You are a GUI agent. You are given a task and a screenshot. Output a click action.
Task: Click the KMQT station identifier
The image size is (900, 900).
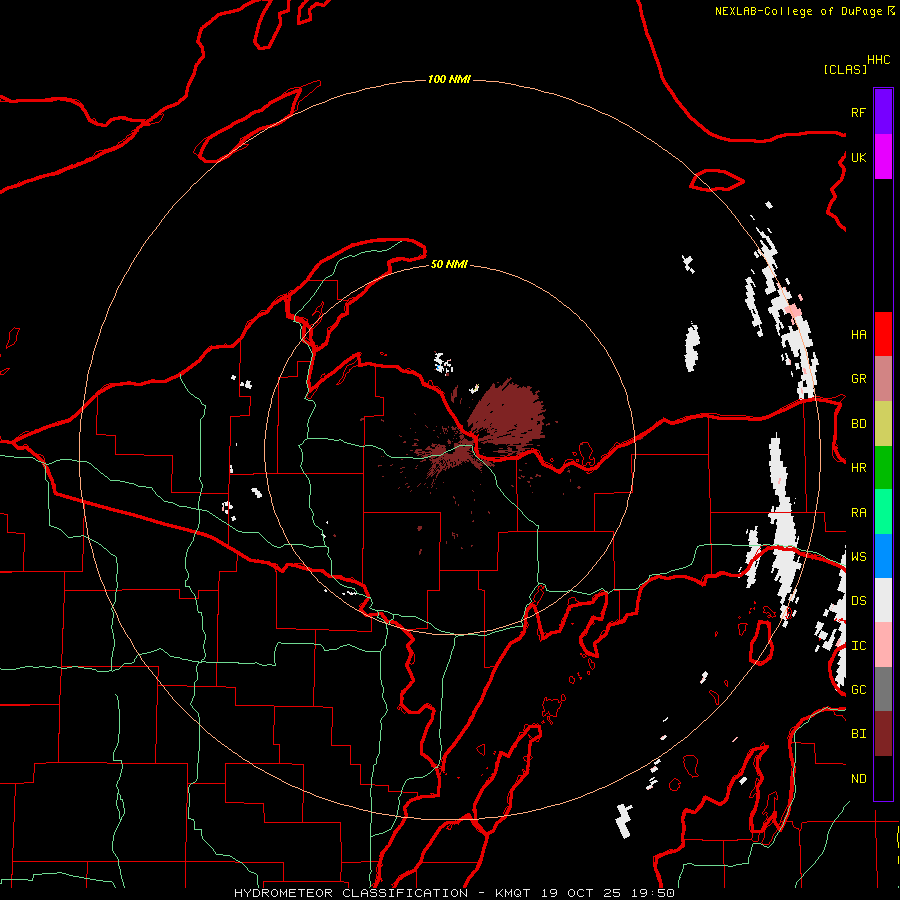(x=514, y=893)
